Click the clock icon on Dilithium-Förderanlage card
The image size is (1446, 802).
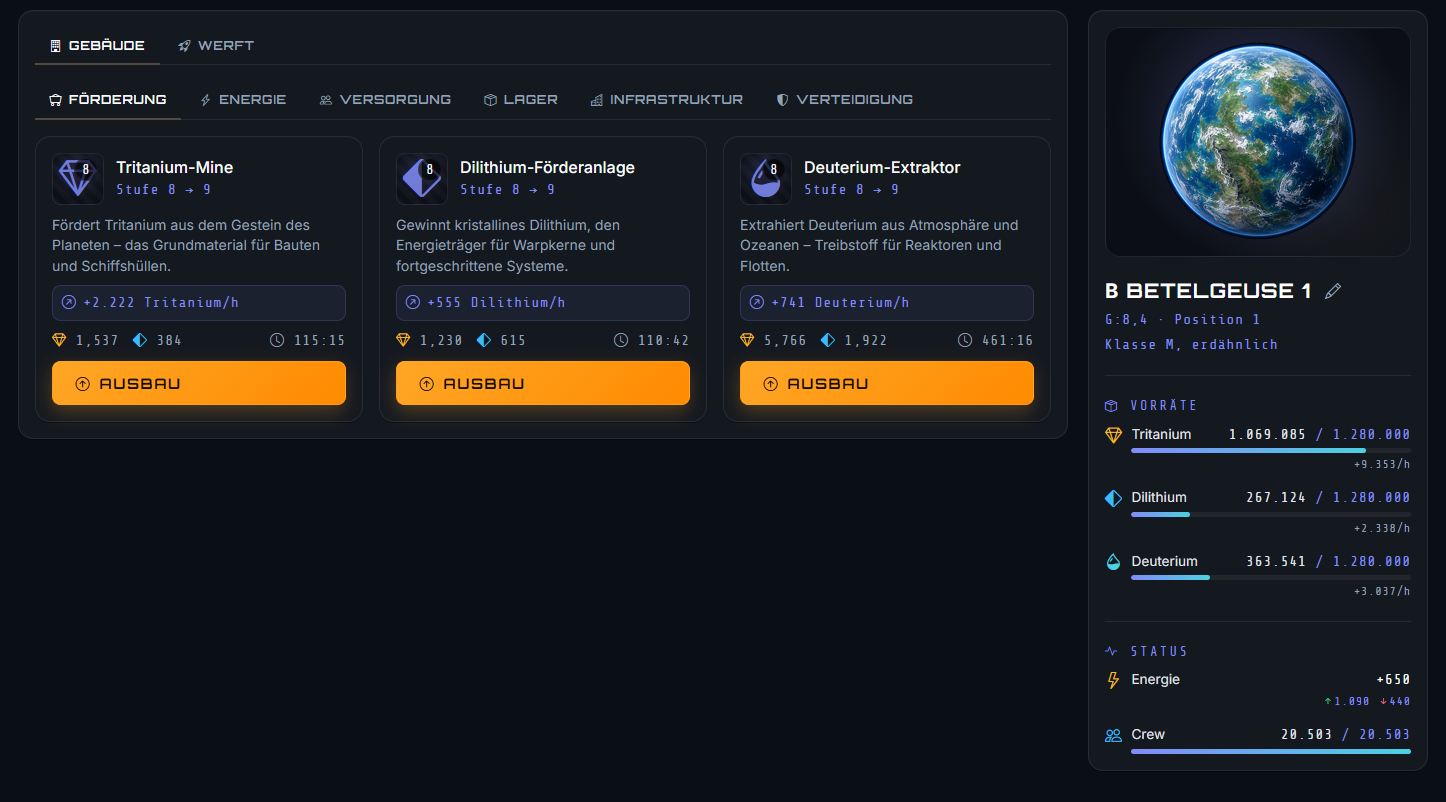pyautogui.click(x=621, y=340)
